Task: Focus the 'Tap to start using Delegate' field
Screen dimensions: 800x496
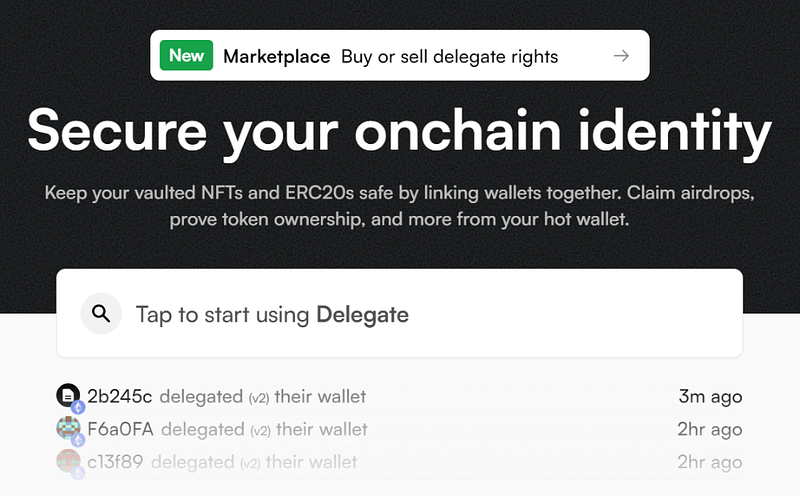Action: [x=399, y=313]
